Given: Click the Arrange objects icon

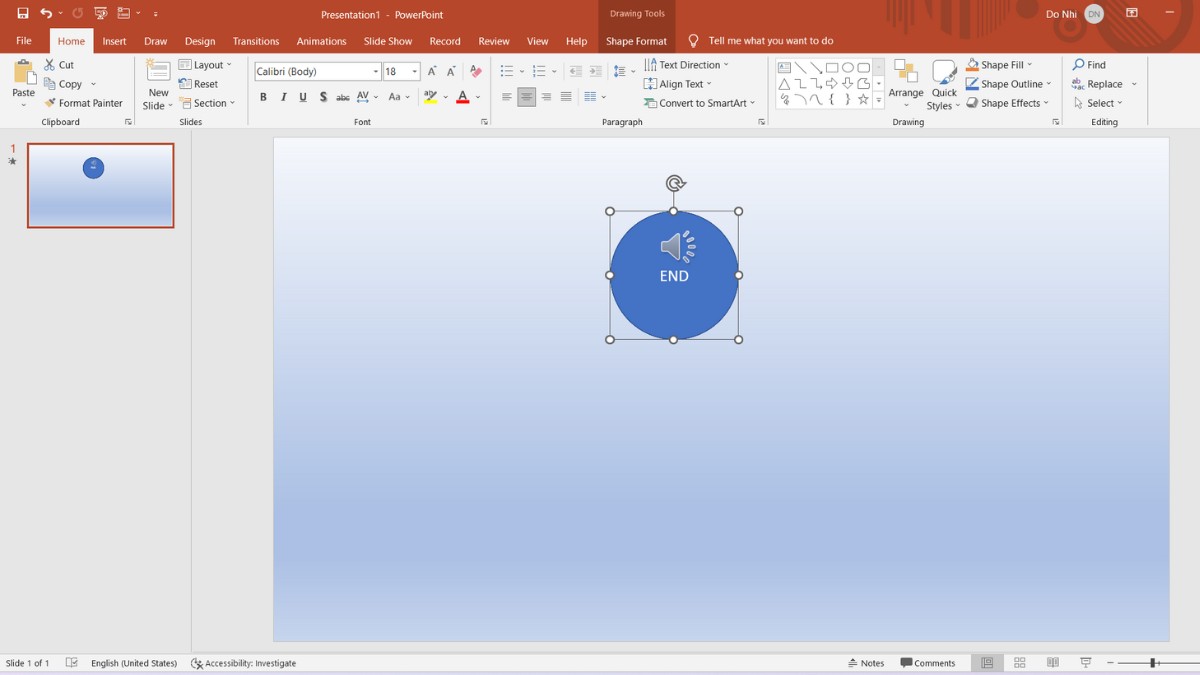Looking at the screenshot, I should coord(906,73).
